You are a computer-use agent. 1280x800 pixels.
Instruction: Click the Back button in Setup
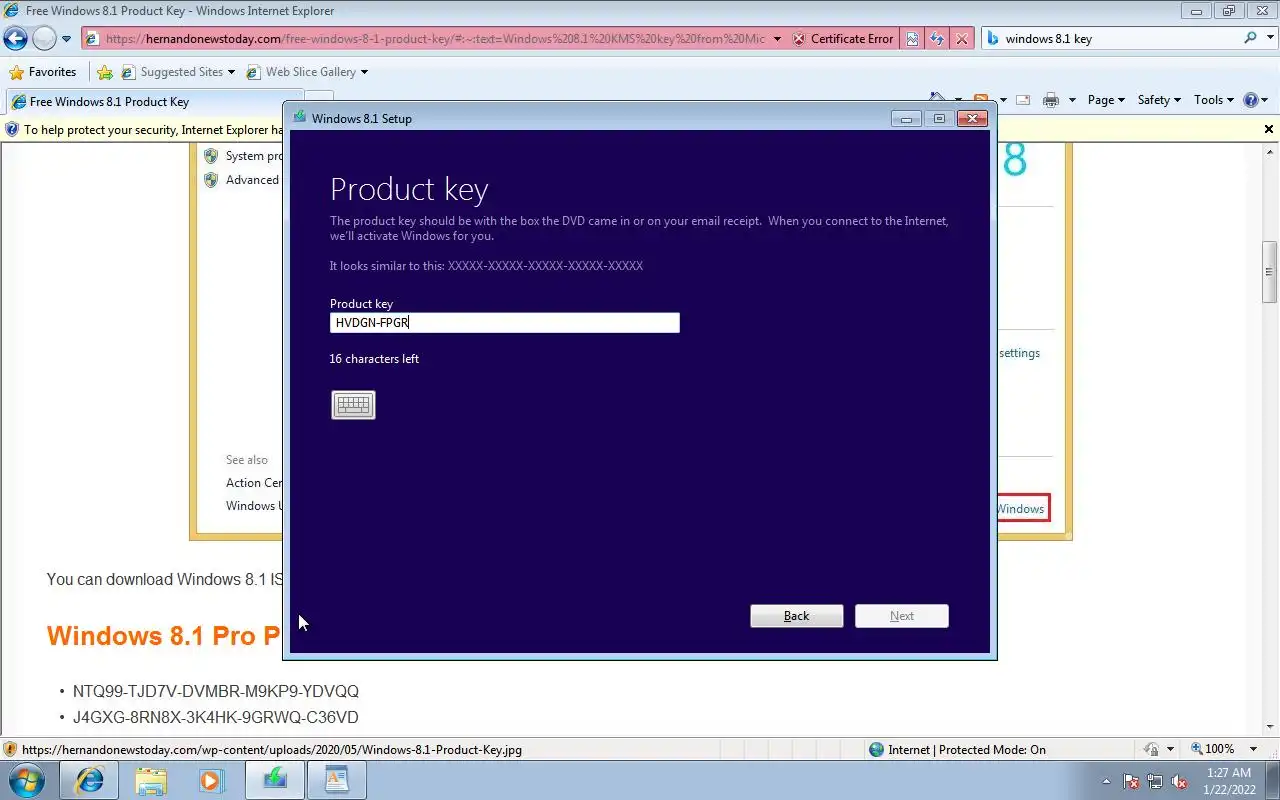[797, 616]
